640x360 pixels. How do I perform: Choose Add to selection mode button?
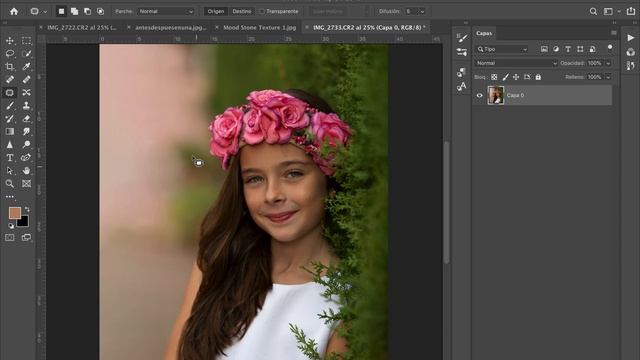tap(74, 11)
